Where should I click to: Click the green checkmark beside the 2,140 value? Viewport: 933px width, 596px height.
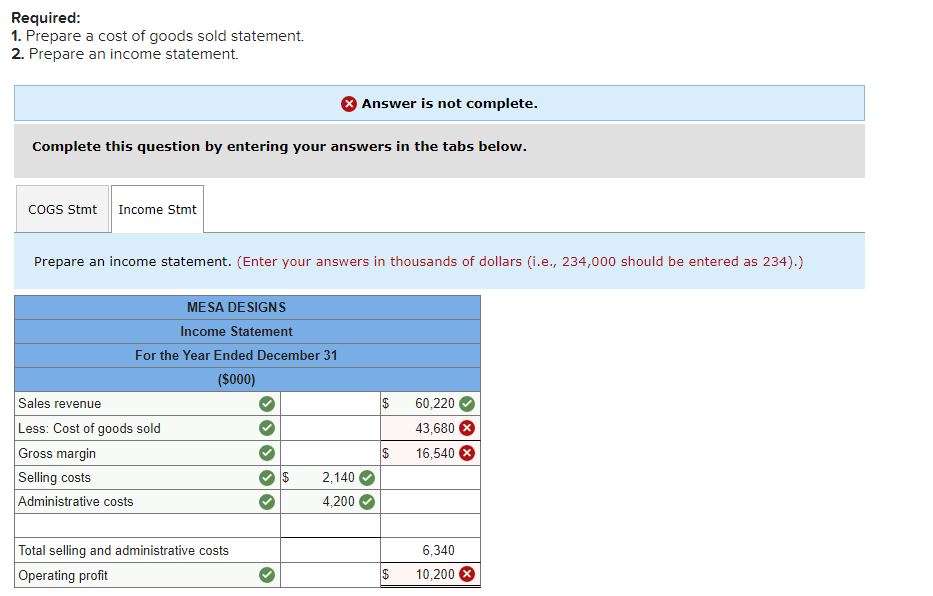point(367,478)
